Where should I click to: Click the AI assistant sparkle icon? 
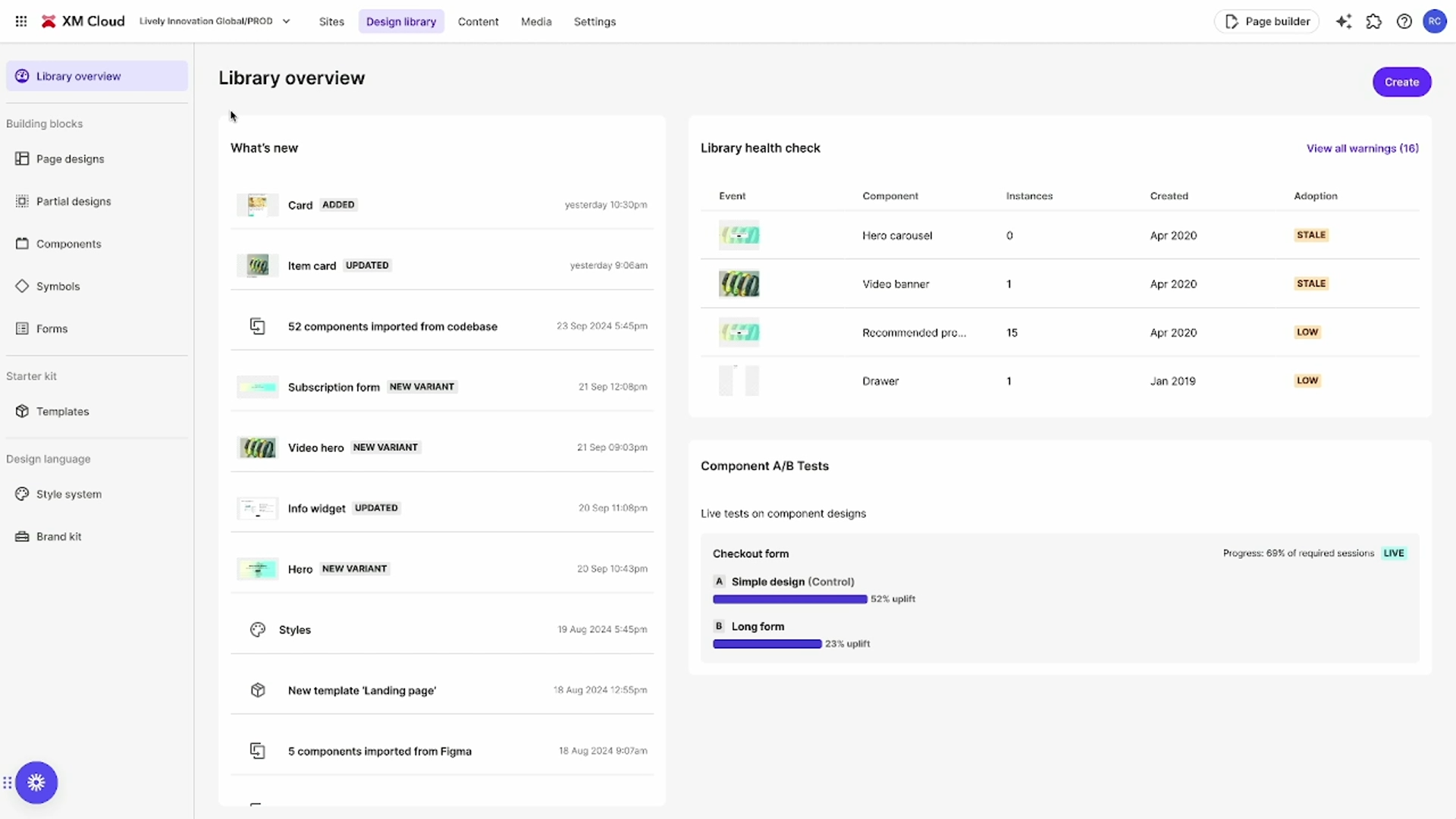tap(1344, 21)
